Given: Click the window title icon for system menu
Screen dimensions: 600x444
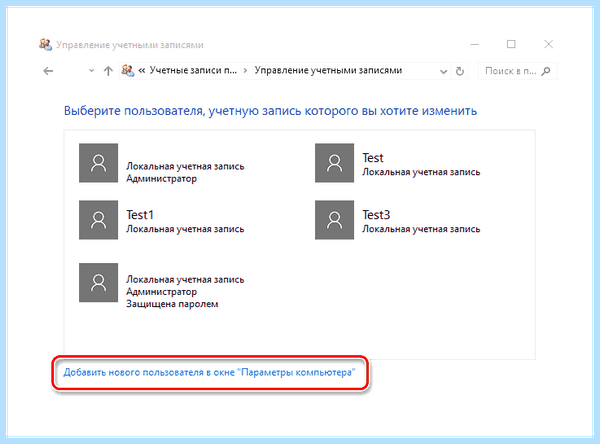Looking at the screenshot, I should (x=45, y=44).
